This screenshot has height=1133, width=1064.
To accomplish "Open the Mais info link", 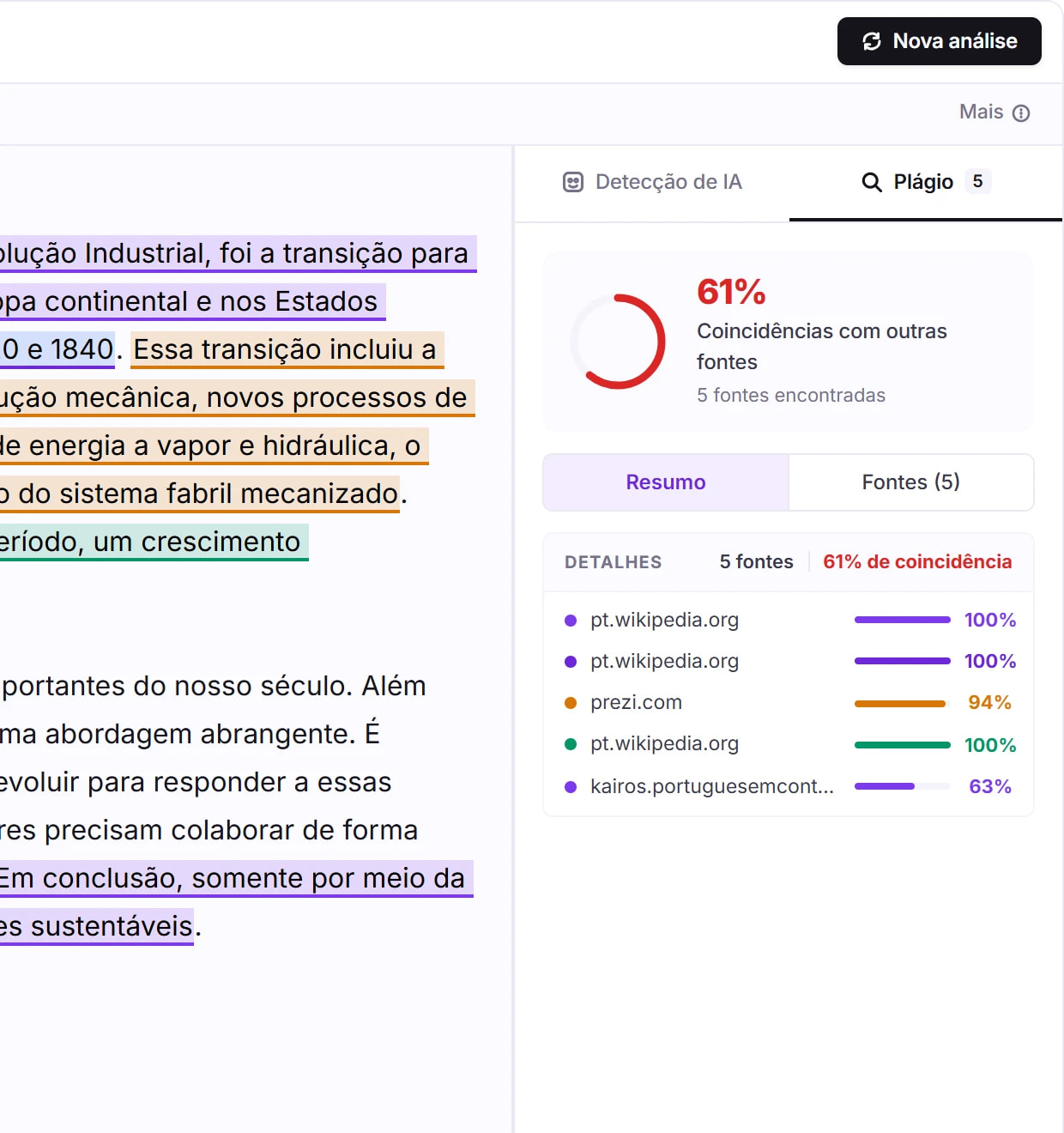I will click(x=994, y=112).
